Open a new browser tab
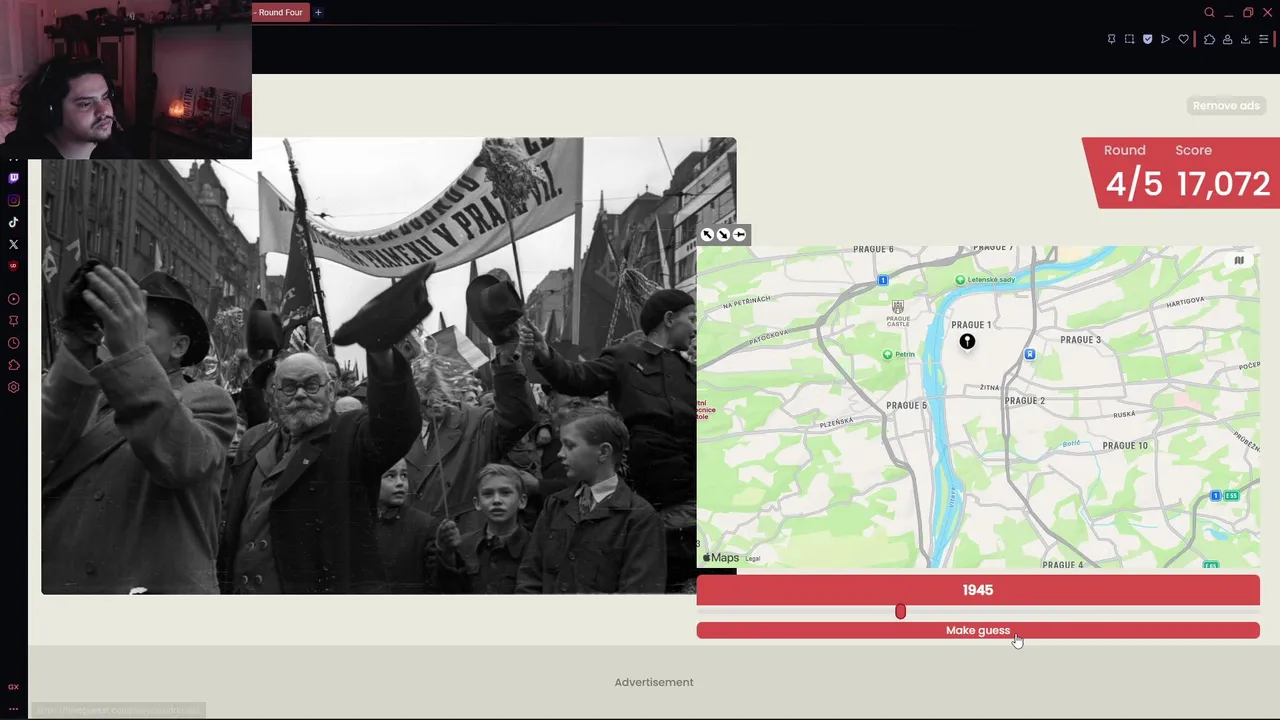The width and height of the screenshot is (1280, 720). (318, 12)
